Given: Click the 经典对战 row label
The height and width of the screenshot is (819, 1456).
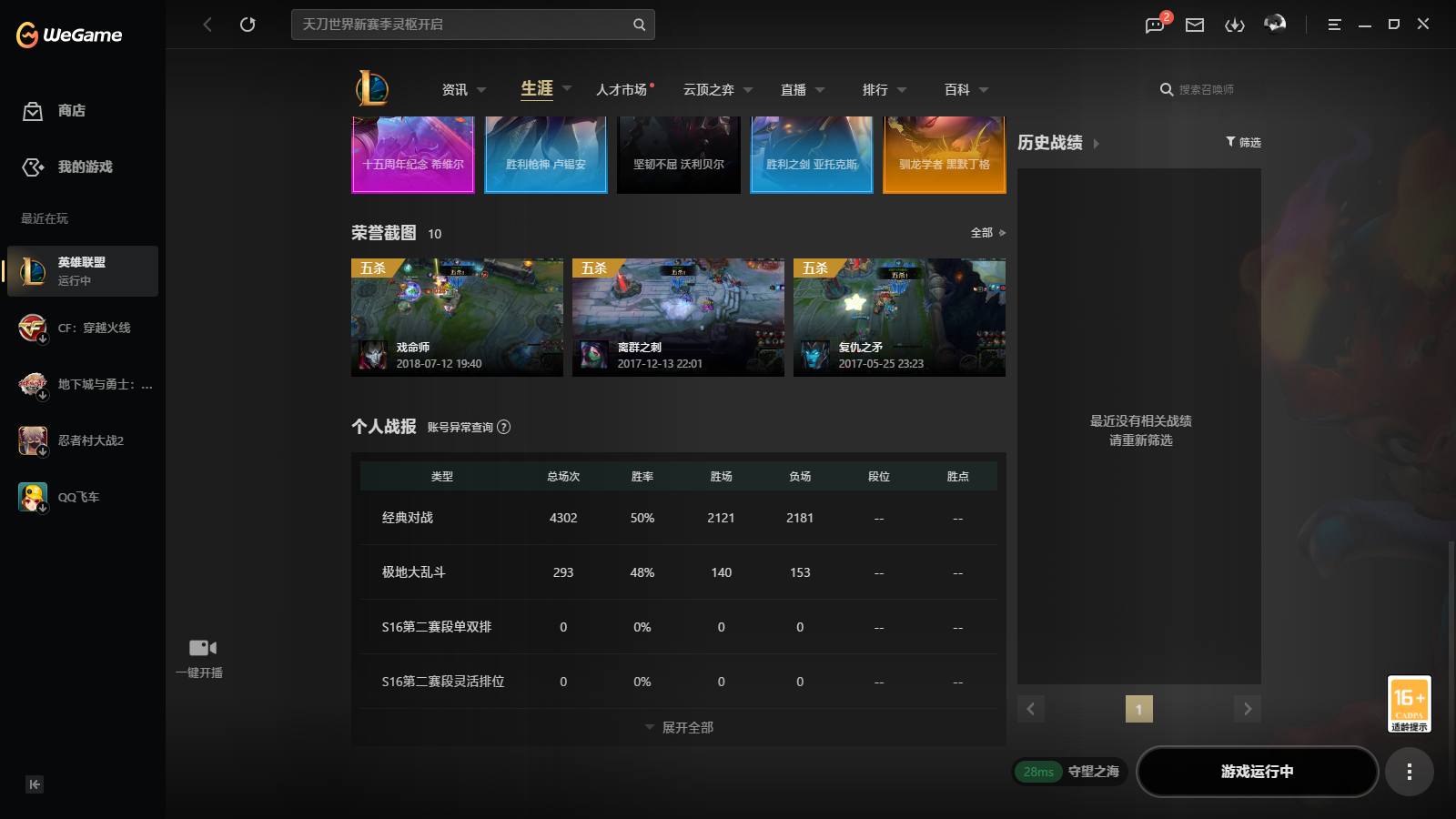Looking at the screenshot, I should tap(408, 518).
